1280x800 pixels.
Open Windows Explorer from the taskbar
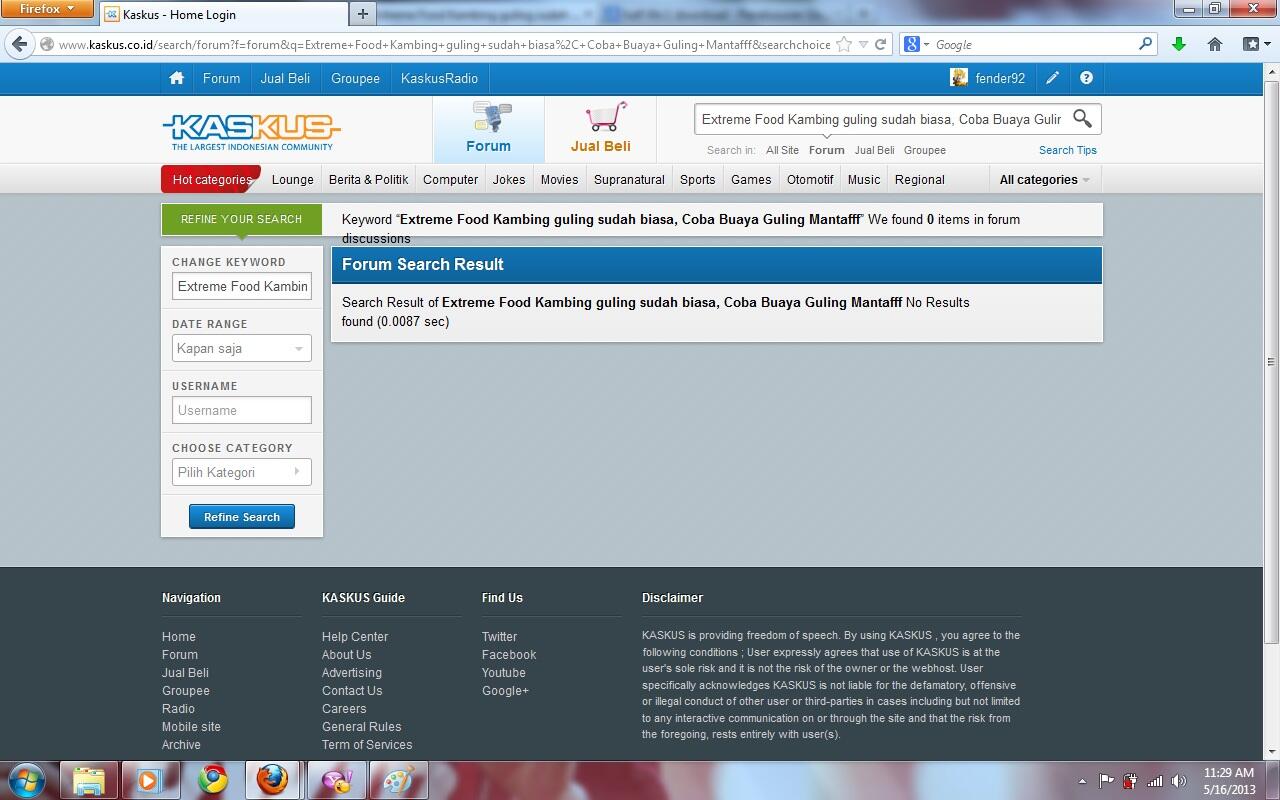coord(89,780)
